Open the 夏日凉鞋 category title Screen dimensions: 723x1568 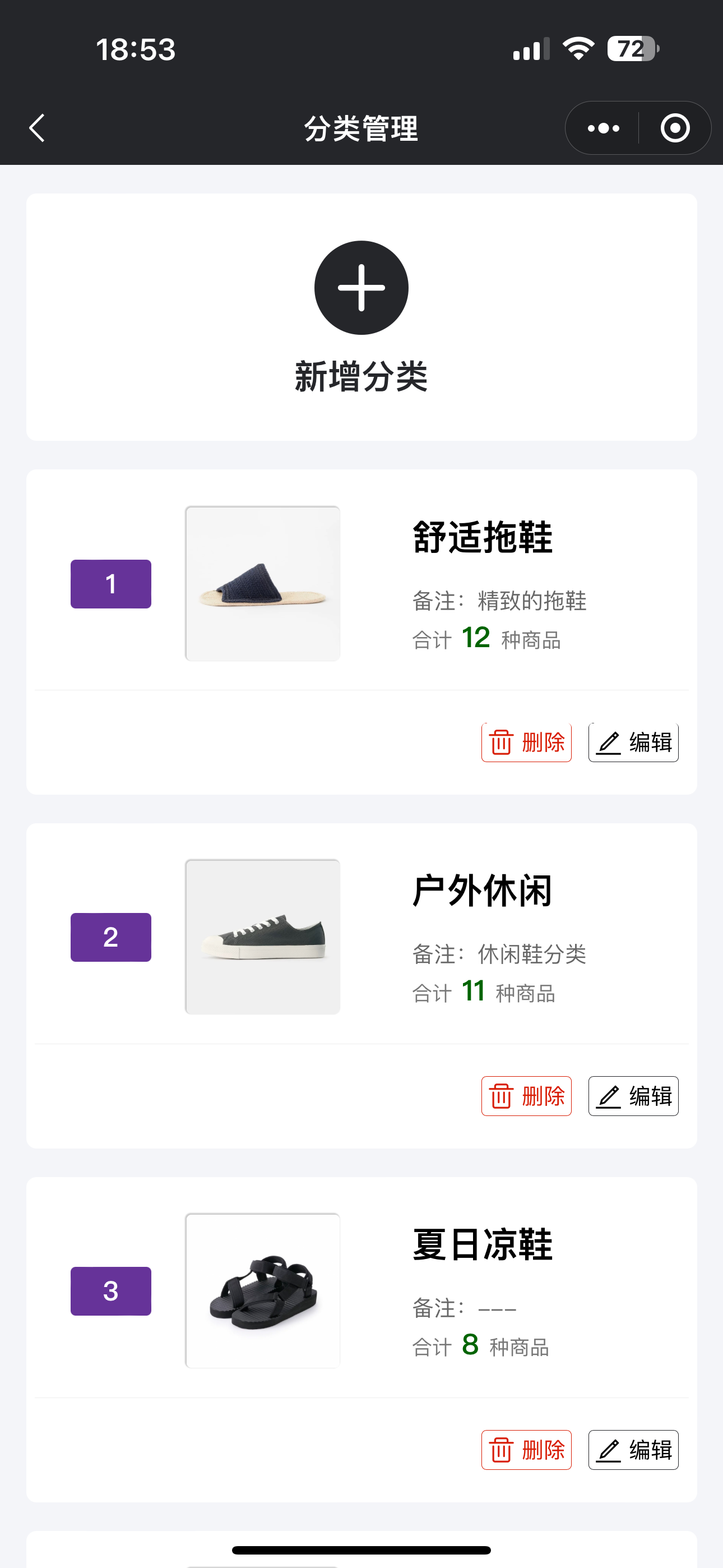point(482,1245)
